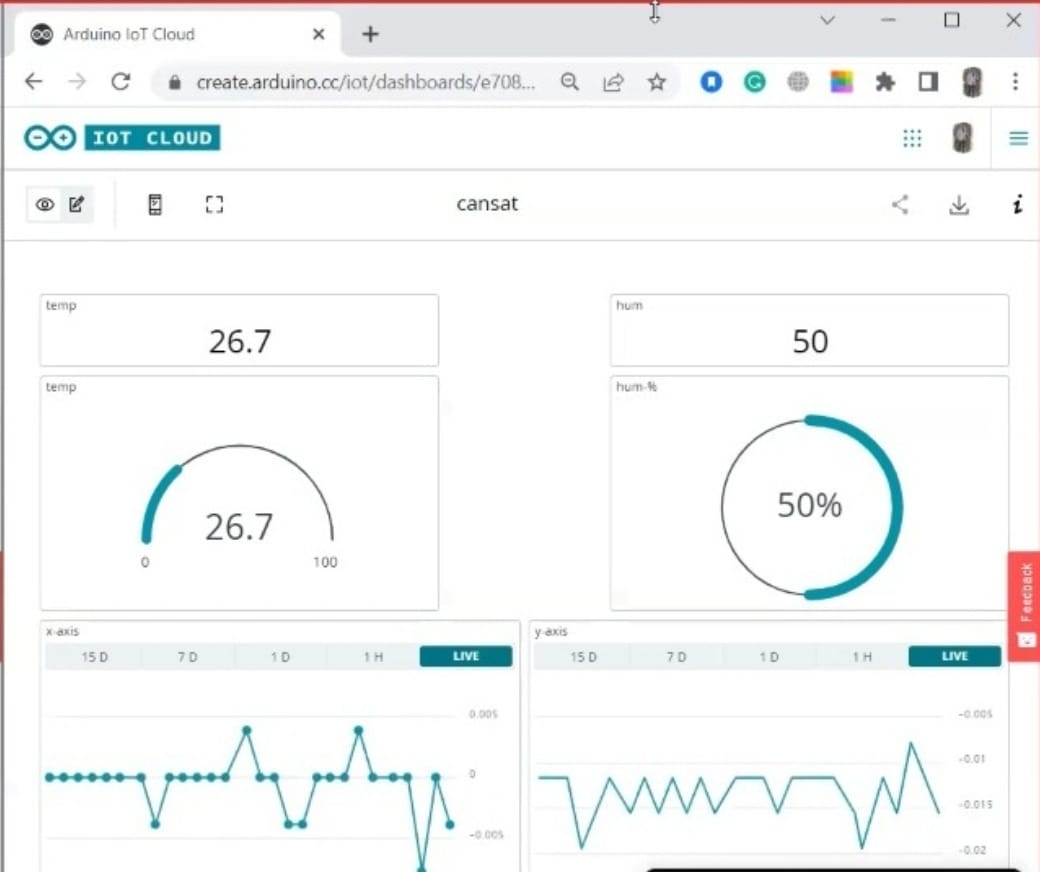The width and height of the screenshot is (1040, 872).
Task: Open the Arduino account avatar in header
Action: click(x=962, y=138)
